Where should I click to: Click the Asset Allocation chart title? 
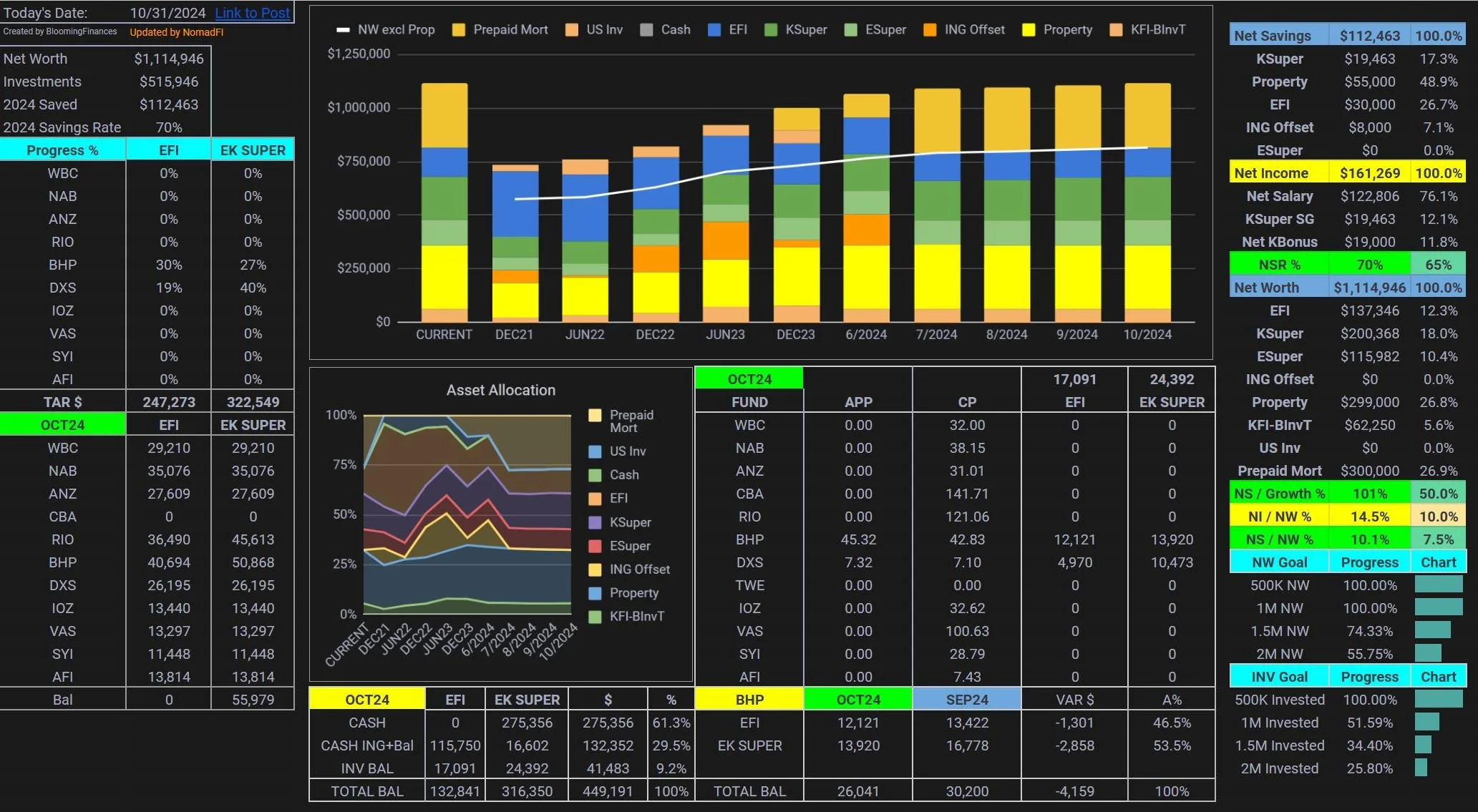[x=500, y=390]
